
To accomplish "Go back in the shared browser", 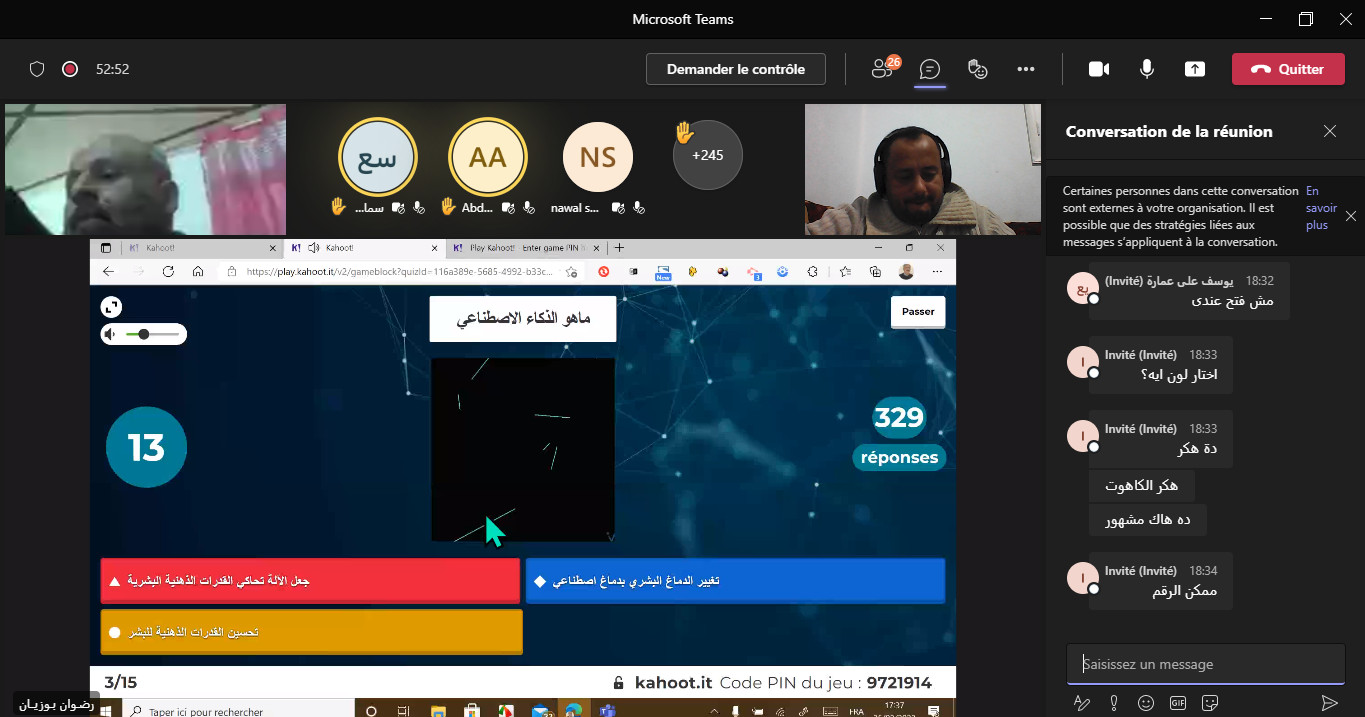I will click(108, 271).
